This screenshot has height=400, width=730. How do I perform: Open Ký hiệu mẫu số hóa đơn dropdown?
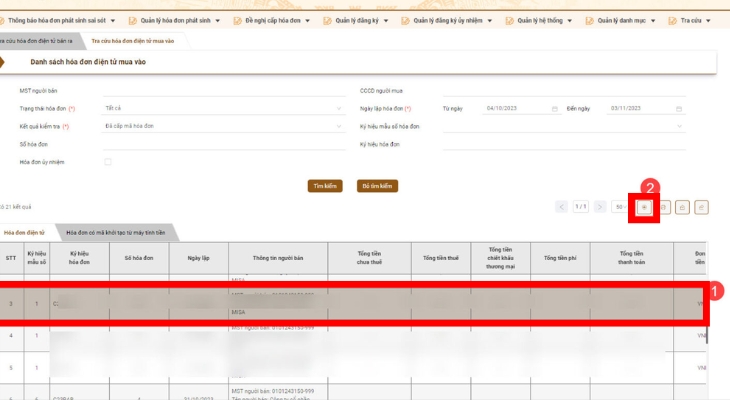(565, 126)
